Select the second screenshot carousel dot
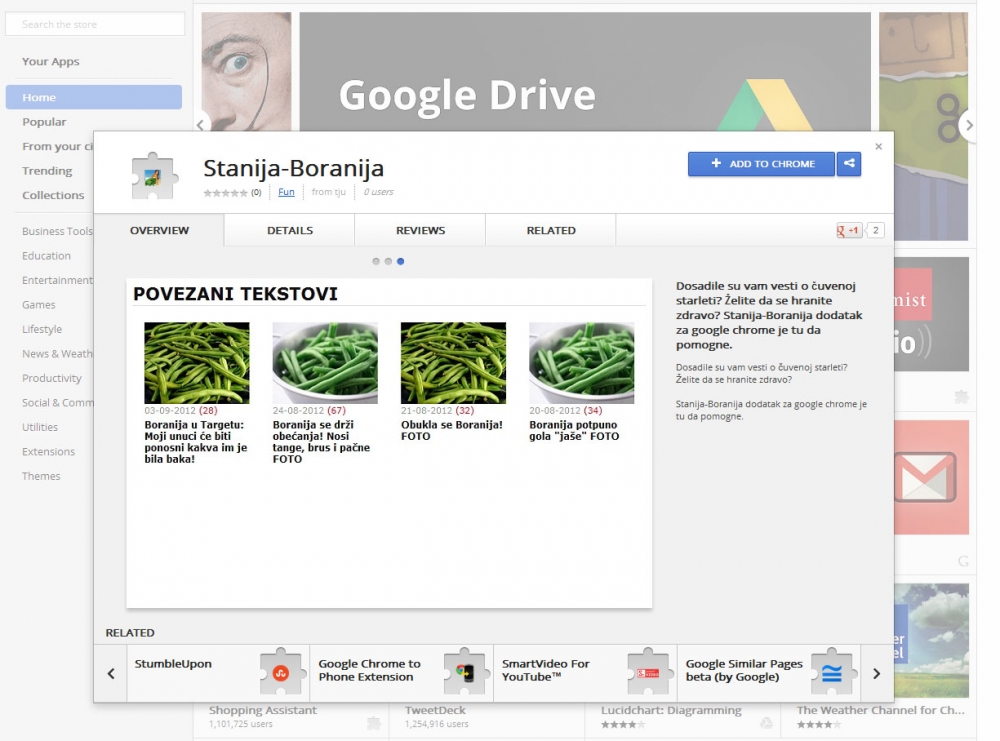Screen dimensions: 1000x741 tap(388, 261)
